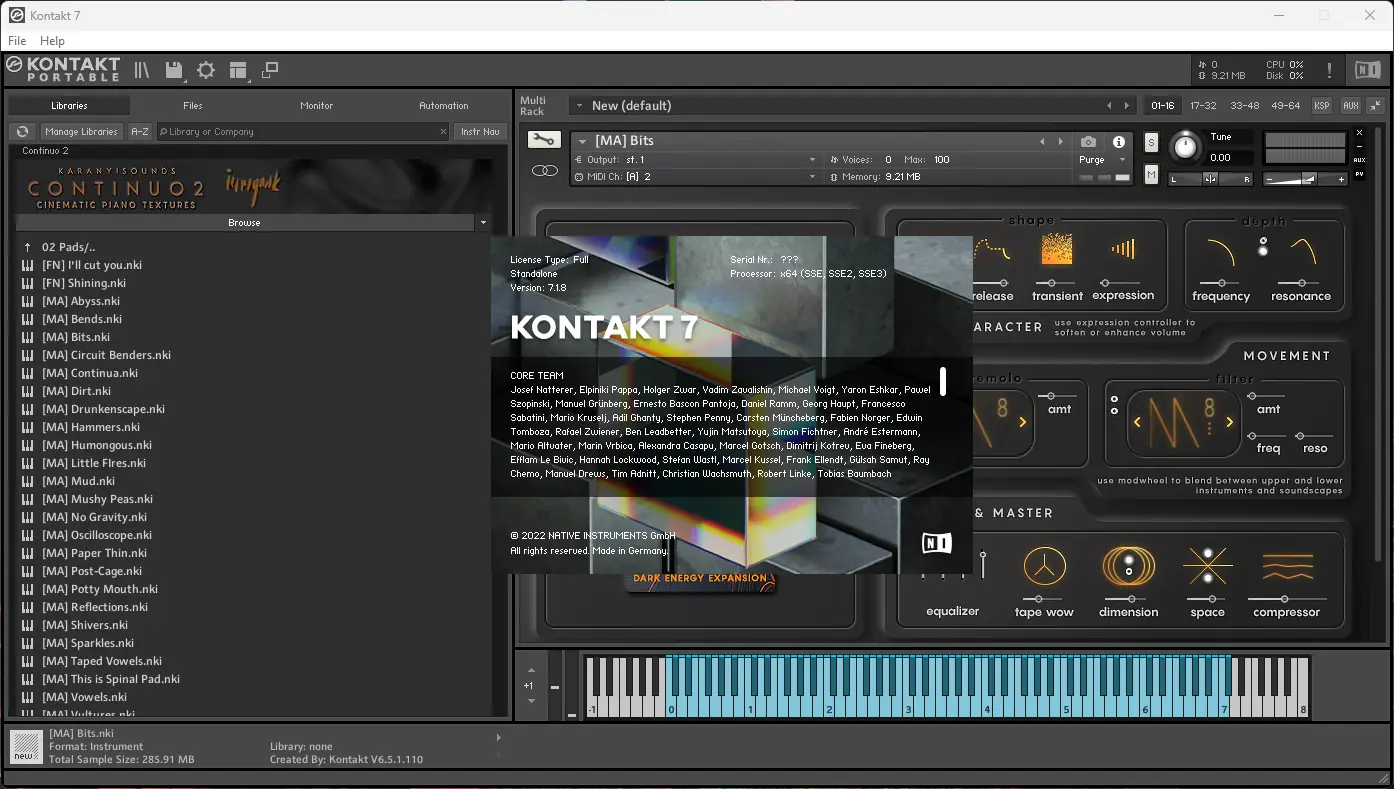Click the compressor effect icon

(1286, 567)
